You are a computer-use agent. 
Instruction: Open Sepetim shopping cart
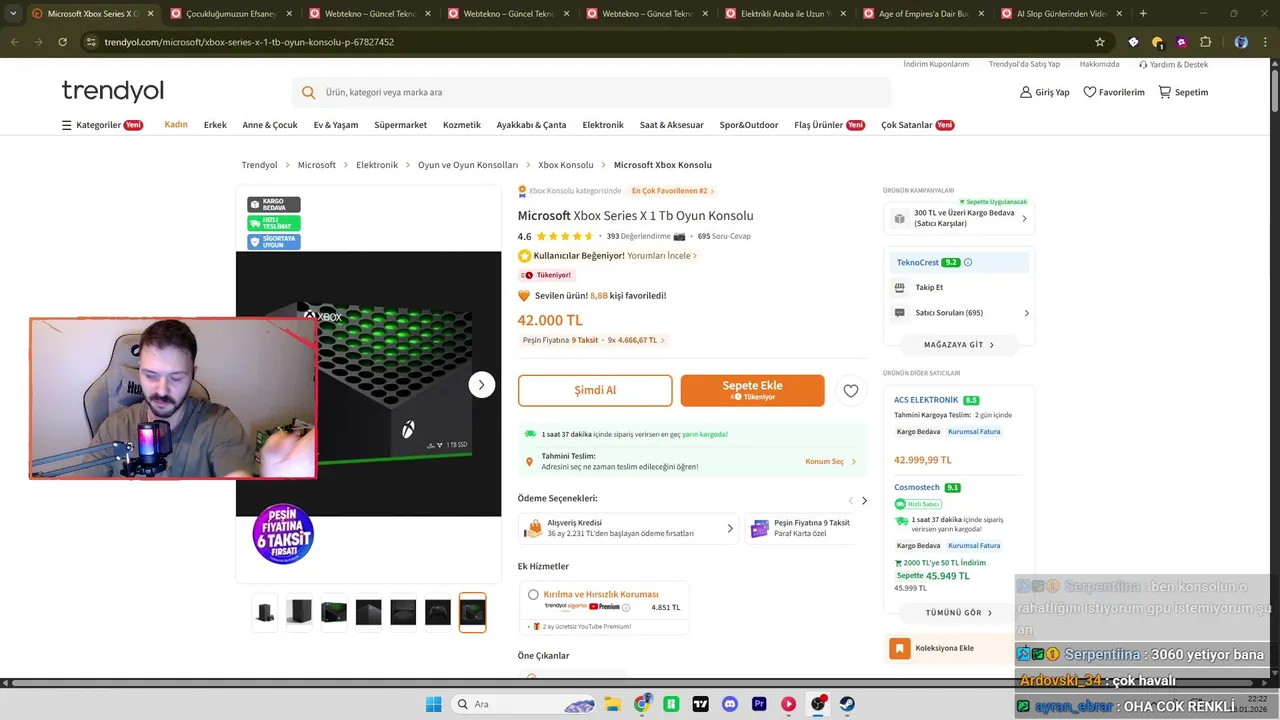pyautogui.click(x=1183, y=92)
